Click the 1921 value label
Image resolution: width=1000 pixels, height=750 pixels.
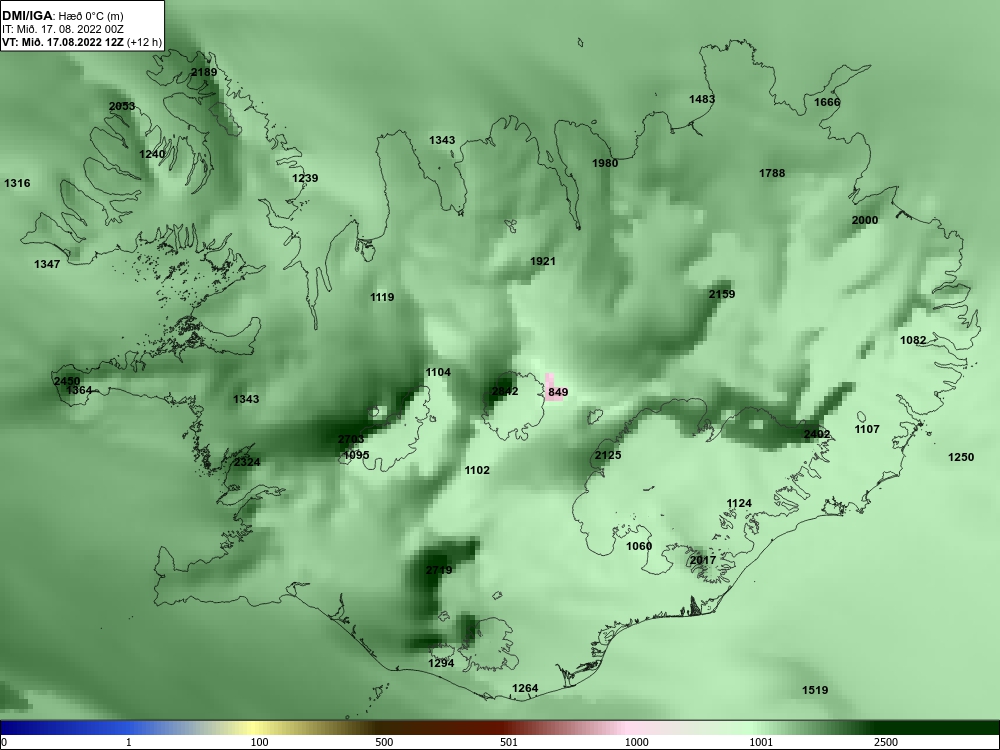pyautogui.click(x=543, y=261)
